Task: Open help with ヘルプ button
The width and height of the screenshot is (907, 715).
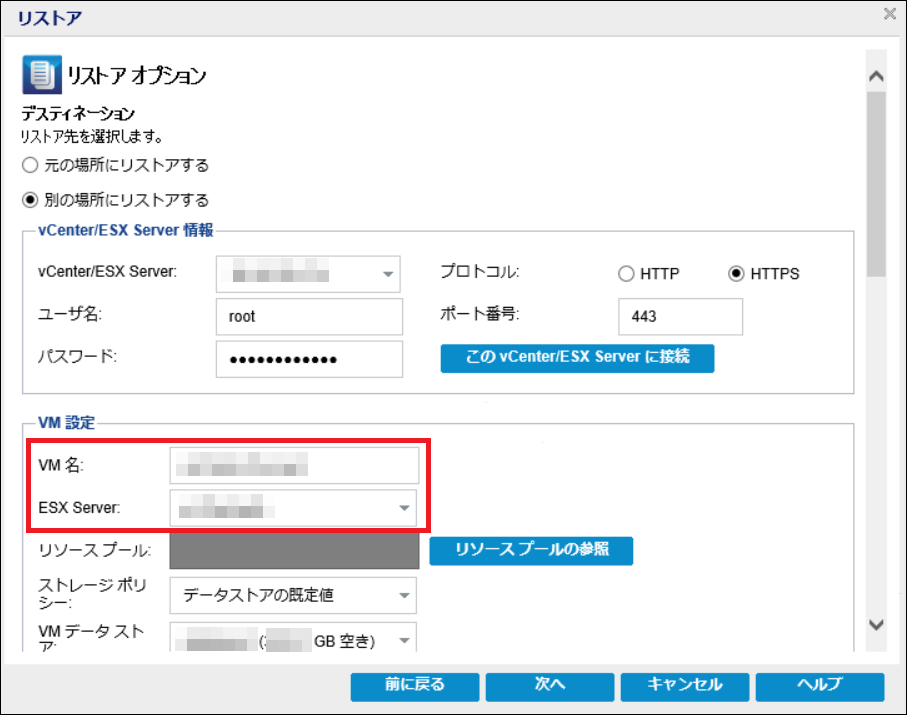Action: pyautogui.click(x=820, y=686)
